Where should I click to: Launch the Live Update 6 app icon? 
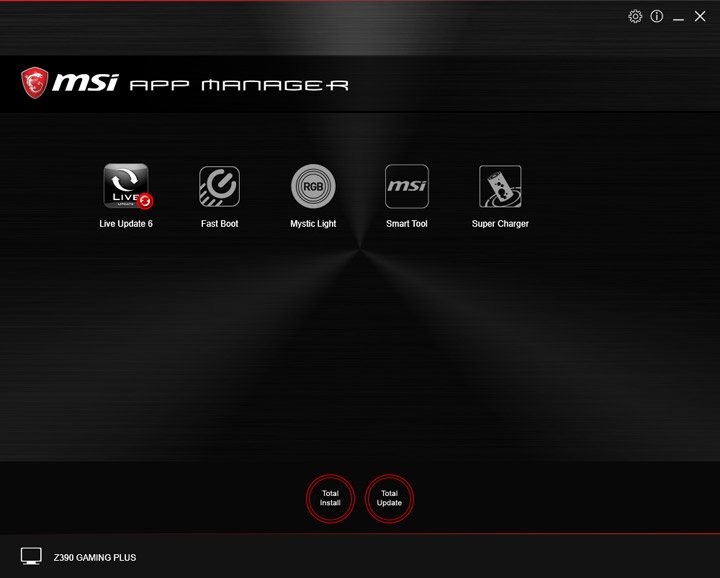(x=126, y=185)
